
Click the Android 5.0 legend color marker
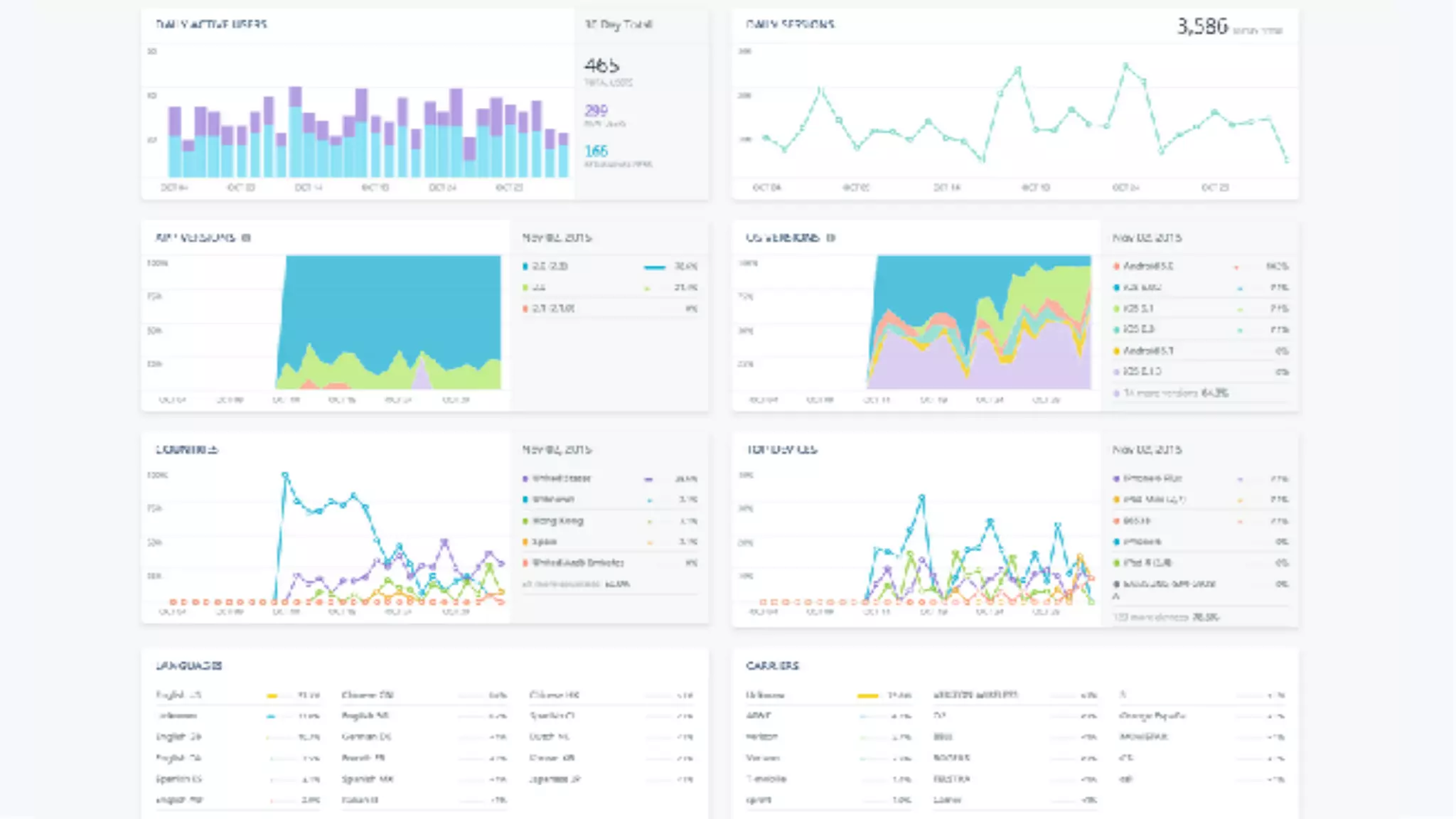[1116, 267]
